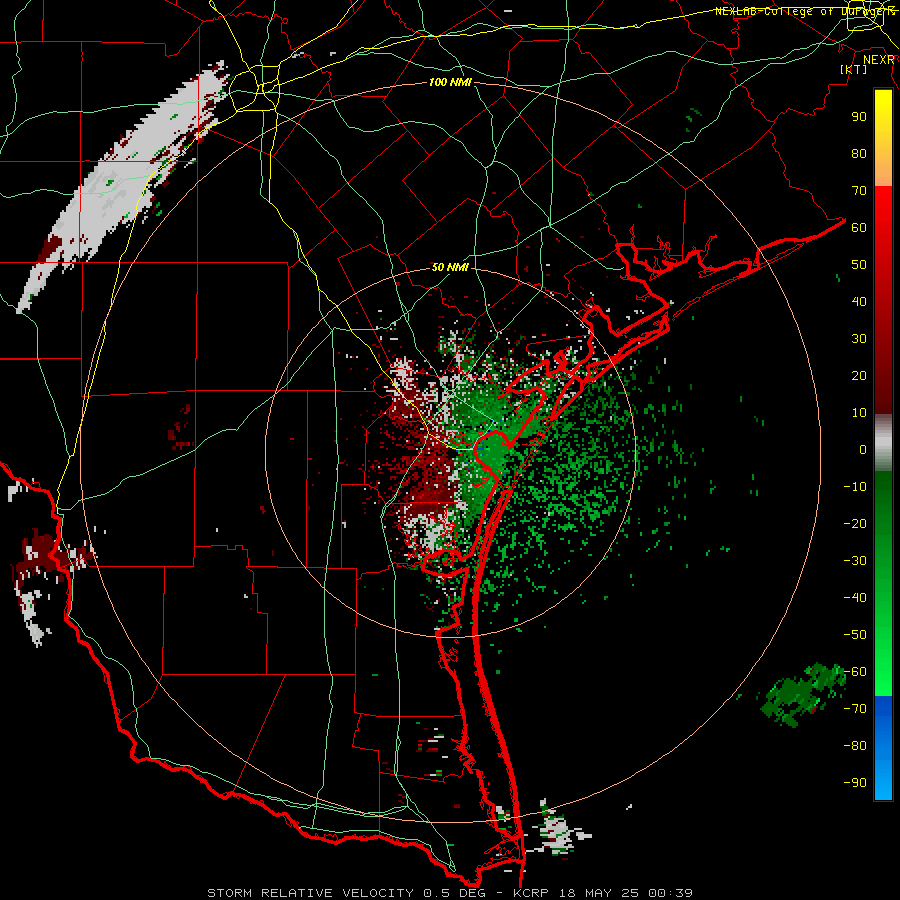The width and height of the screenshot is (900, 900).
Task: Click the 70 value on velocity scale
Action: click(859, 191)
